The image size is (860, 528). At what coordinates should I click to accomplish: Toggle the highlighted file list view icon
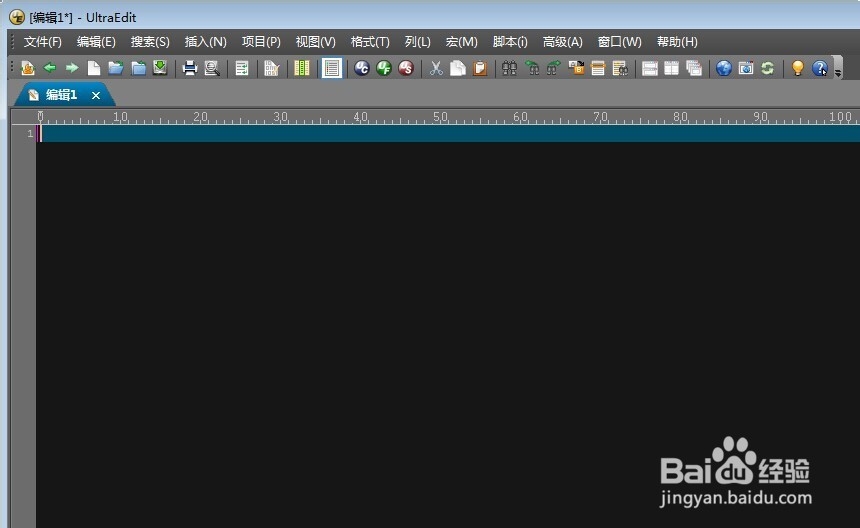point(332,68)
